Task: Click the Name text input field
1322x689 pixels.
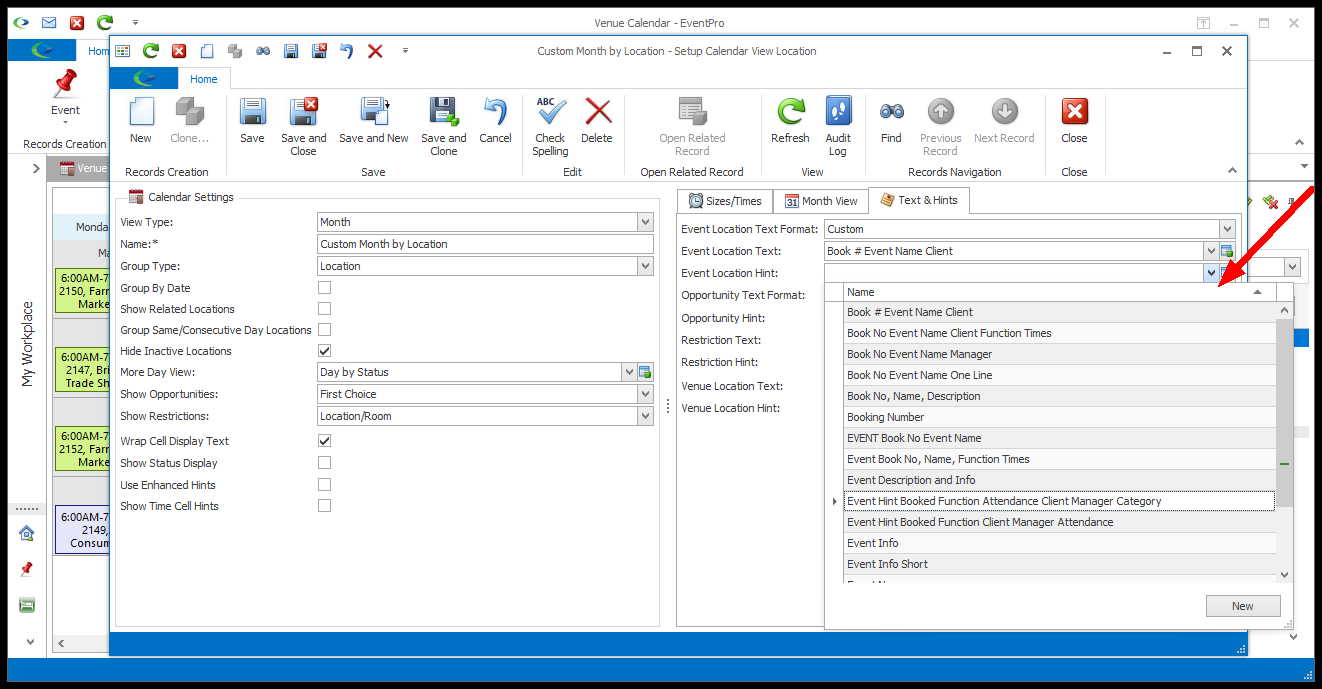Action: point(485,244)
